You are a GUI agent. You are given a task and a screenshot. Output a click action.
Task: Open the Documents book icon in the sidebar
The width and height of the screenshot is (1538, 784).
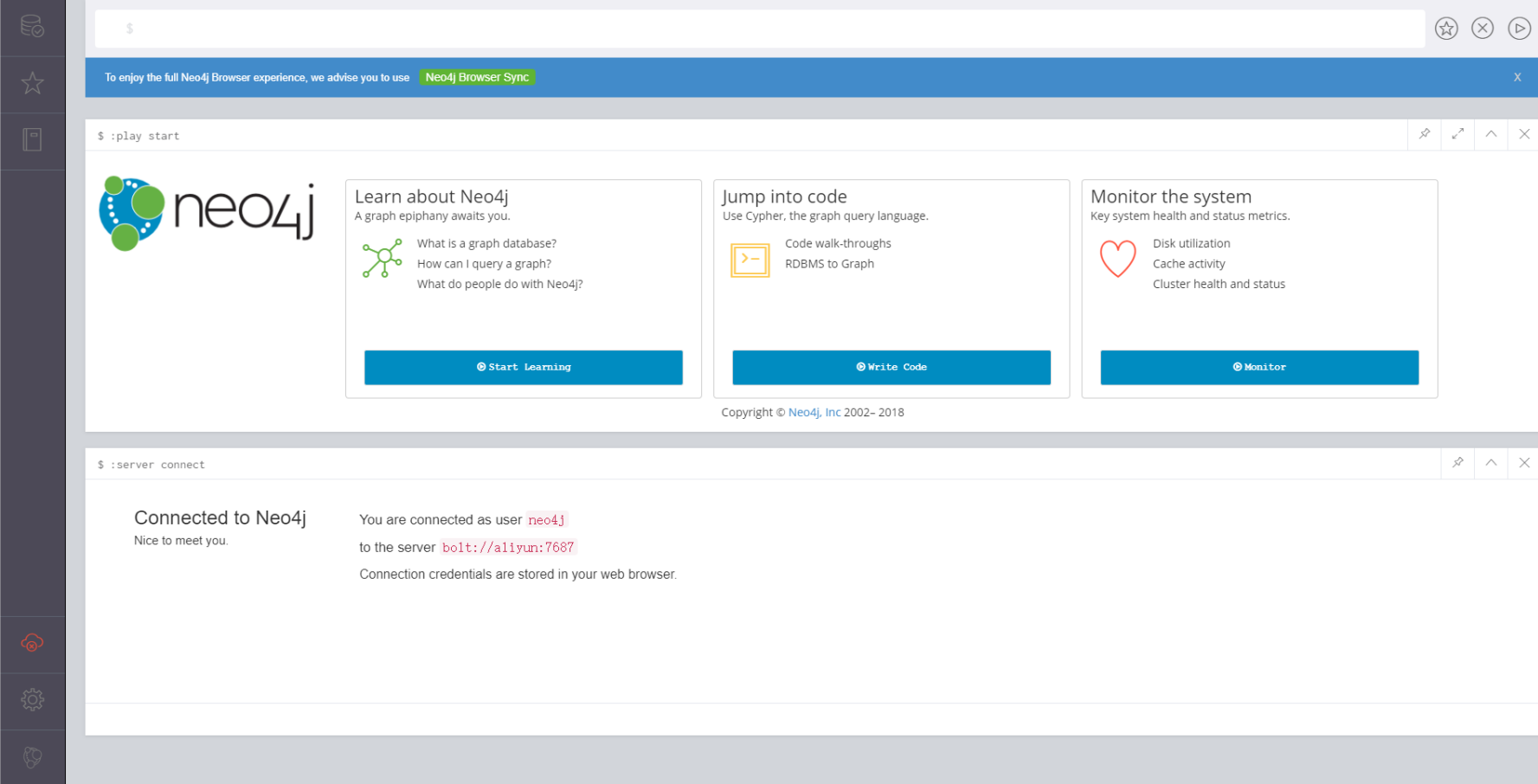point(32,139)
